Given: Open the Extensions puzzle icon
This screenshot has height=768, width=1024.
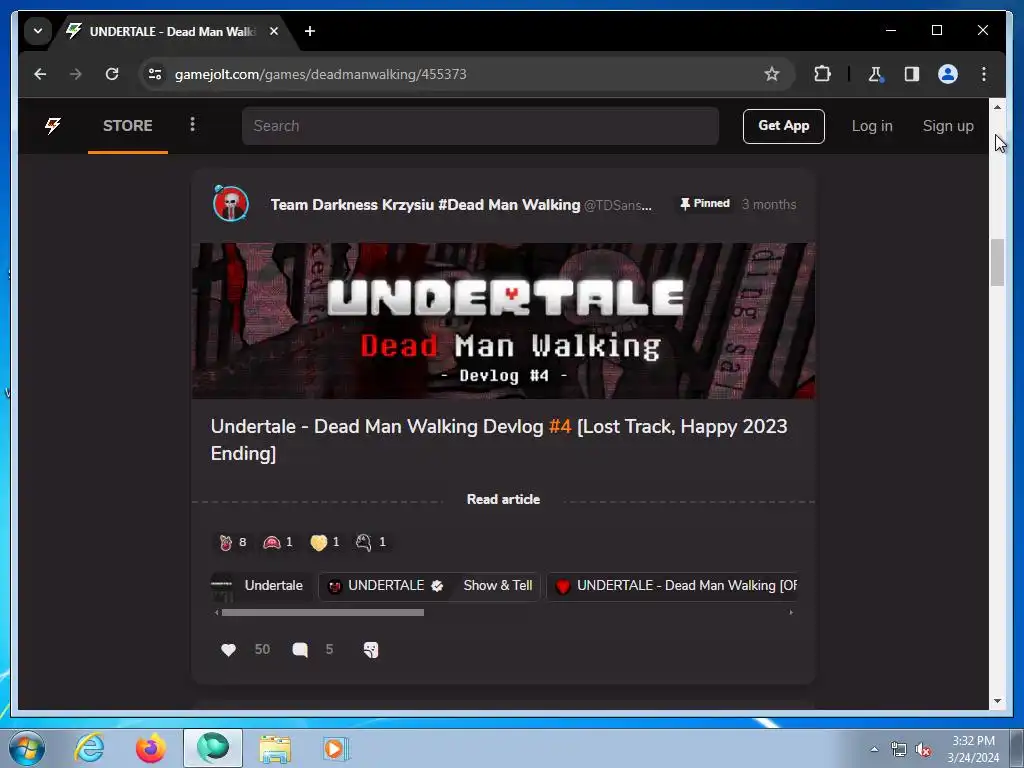Looking at the screenshot, I should [822, 74].
